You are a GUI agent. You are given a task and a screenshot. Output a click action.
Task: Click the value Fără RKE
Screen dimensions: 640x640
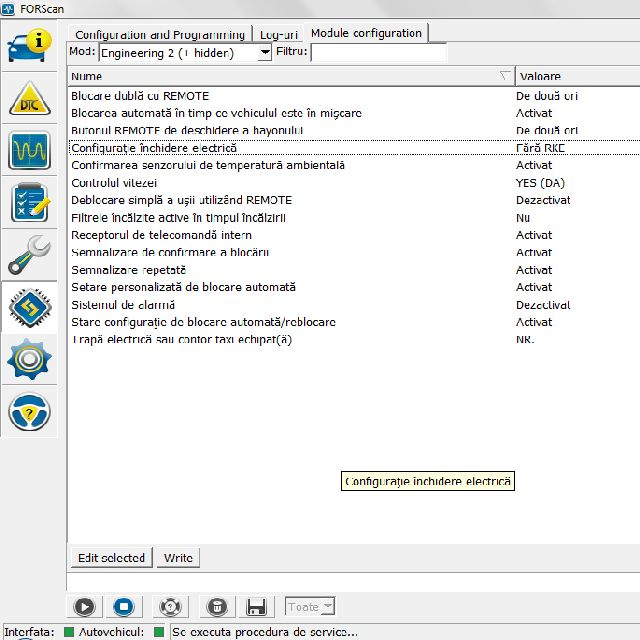tap(540, 148)
